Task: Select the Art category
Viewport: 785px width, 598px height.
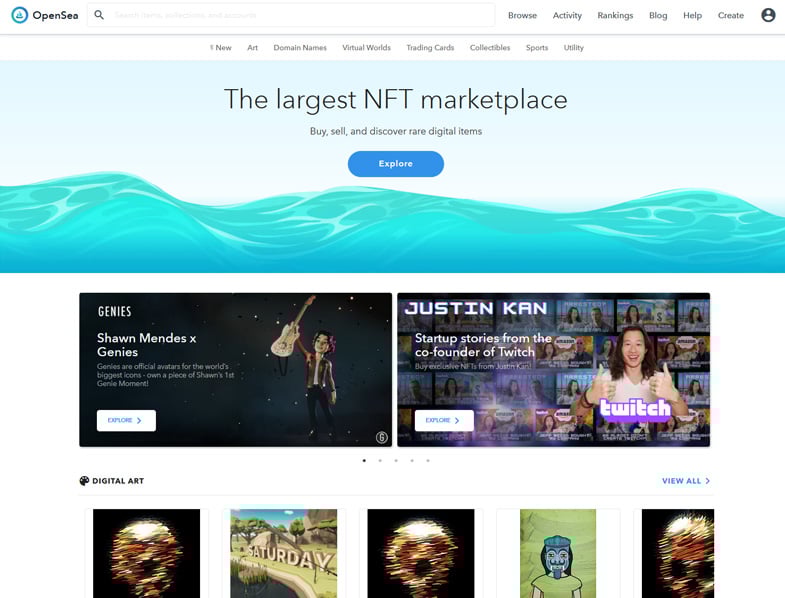Action: point(252,48)
